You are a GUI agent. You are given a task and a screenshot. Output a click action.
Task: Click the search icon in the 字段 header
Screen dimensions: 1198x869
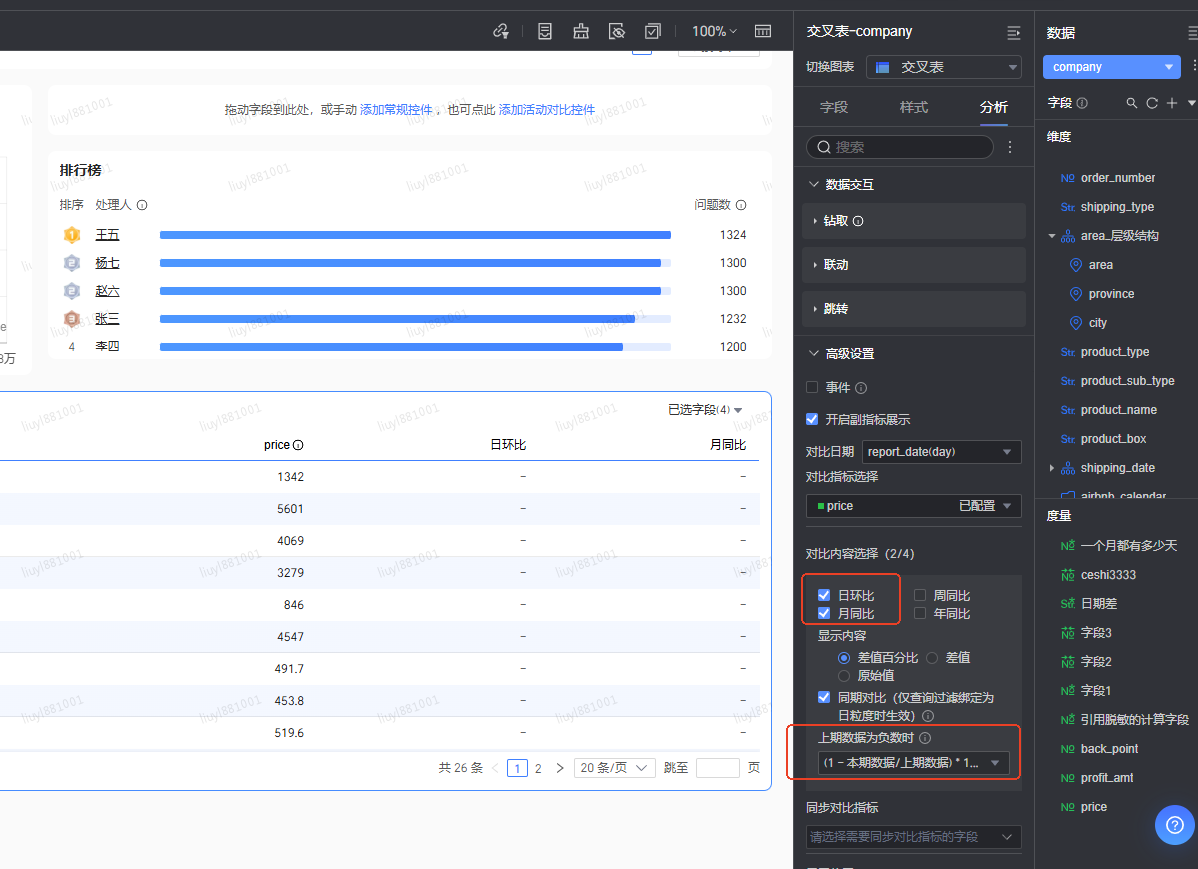(x=1132, y=103)
